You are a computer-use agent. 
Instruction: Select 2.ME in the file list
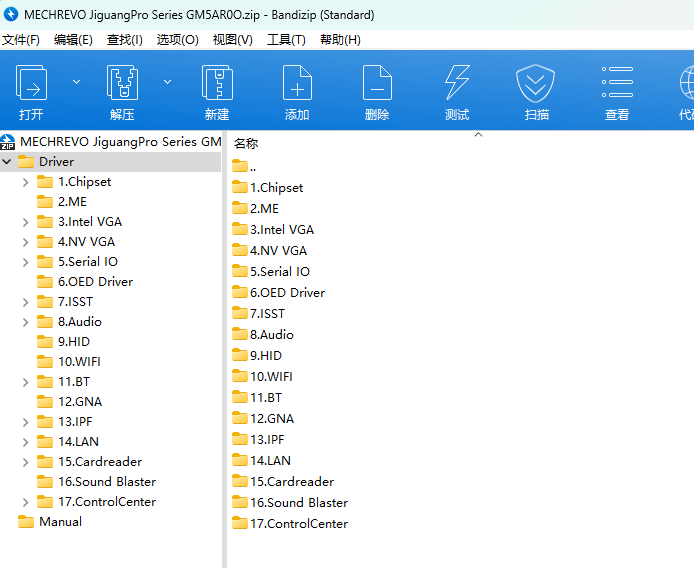(x=255, y=209)
